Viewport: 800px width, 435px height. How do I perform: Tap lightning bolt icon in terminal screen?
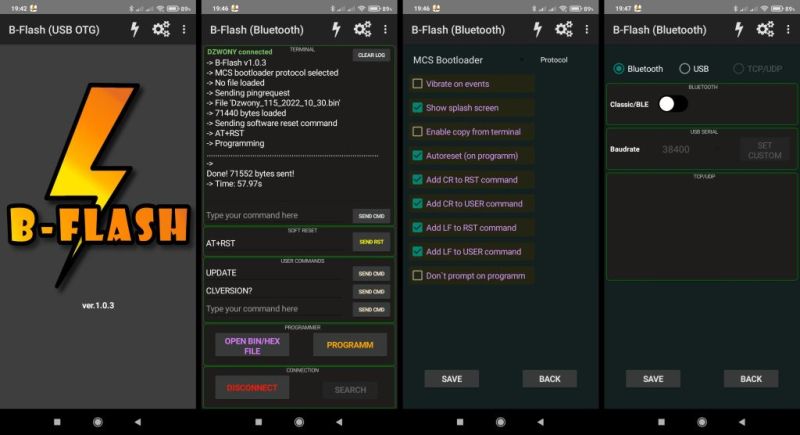pyautogui.click(x=336, y=30)
